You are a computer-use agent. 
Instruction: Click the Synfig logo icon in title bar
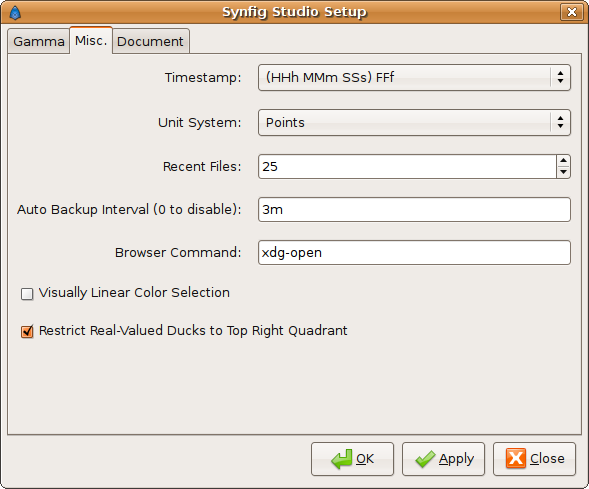pos(15,12)
